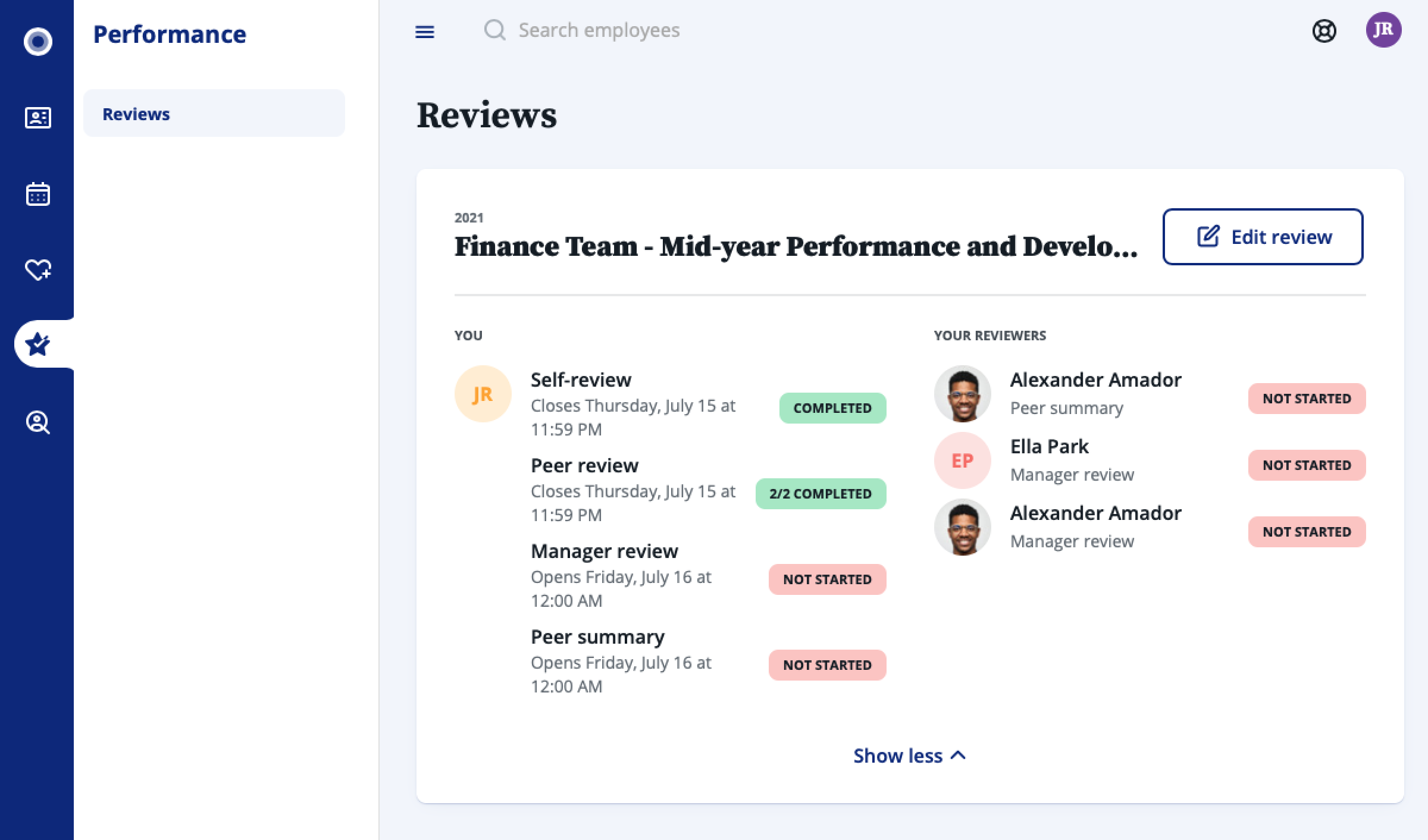Open the help lifebuoy icon
Image resolution: width=1428 pixels, height=840 pixels.
(x=1324, y=31)
